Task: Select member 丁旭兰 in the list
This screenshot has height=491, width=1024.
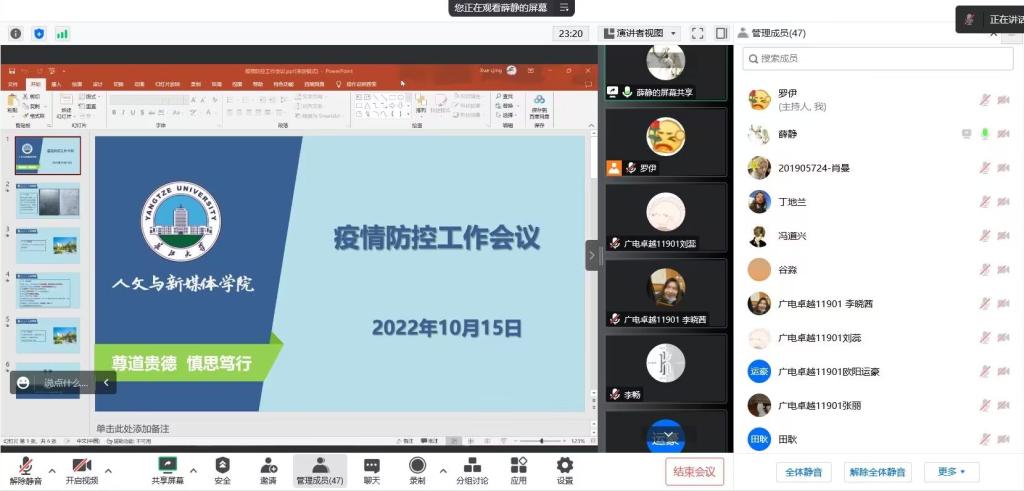Action: 792,202
